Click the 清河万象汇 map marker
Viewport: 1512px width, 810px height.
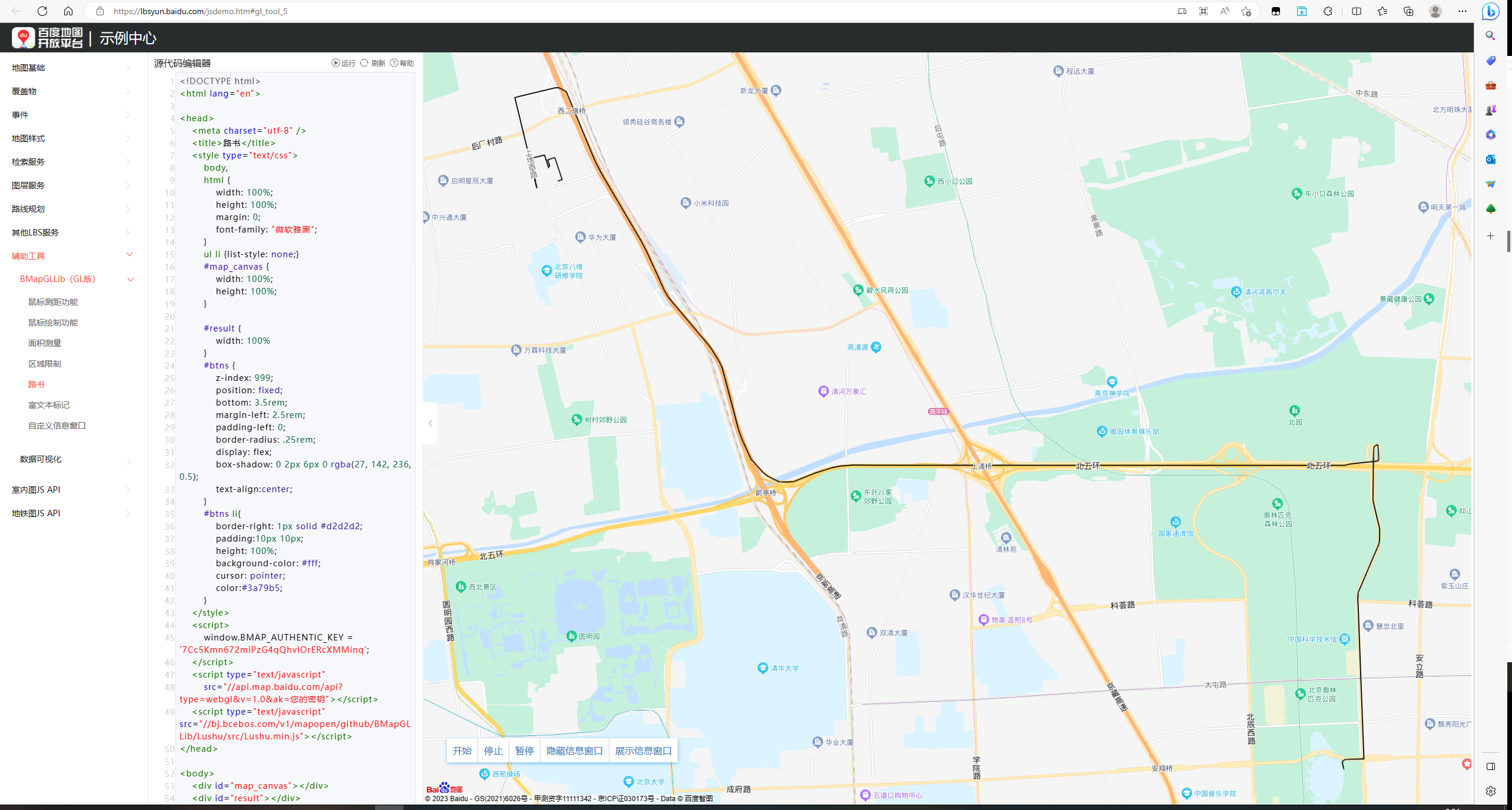point(823,391)
